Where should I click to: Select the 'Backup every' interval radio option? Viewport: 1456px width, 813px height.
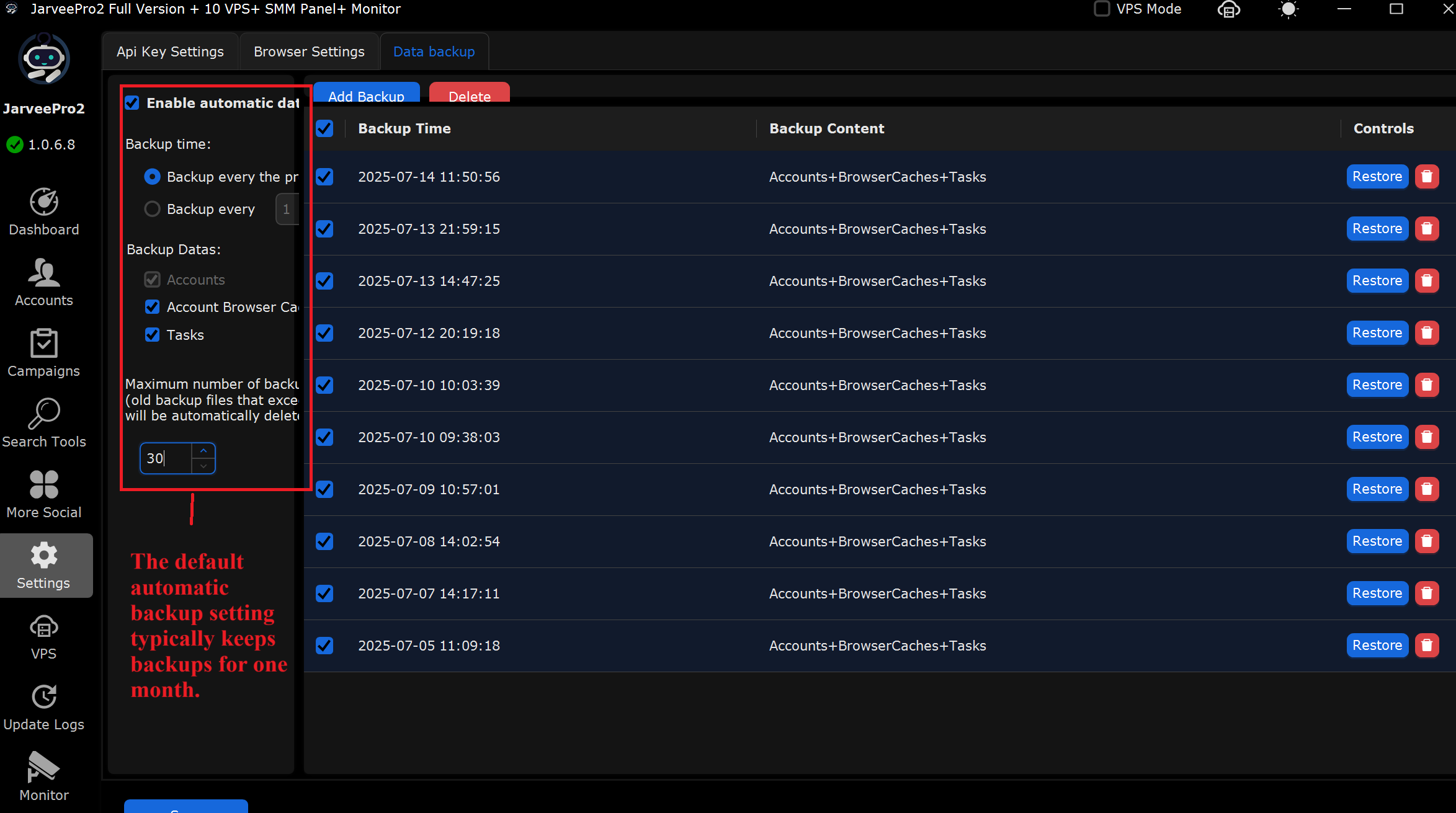(152, 209)
